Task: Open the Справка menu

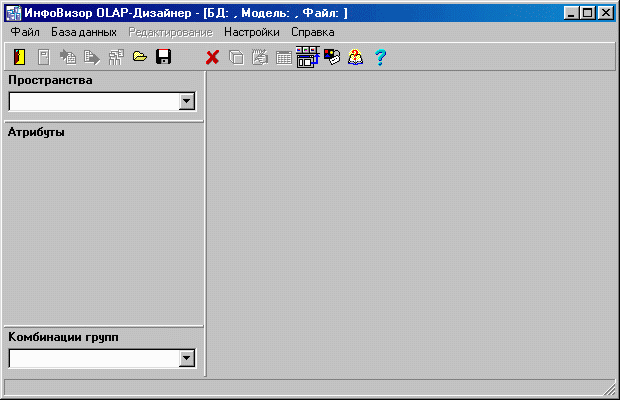Action: 313,32
